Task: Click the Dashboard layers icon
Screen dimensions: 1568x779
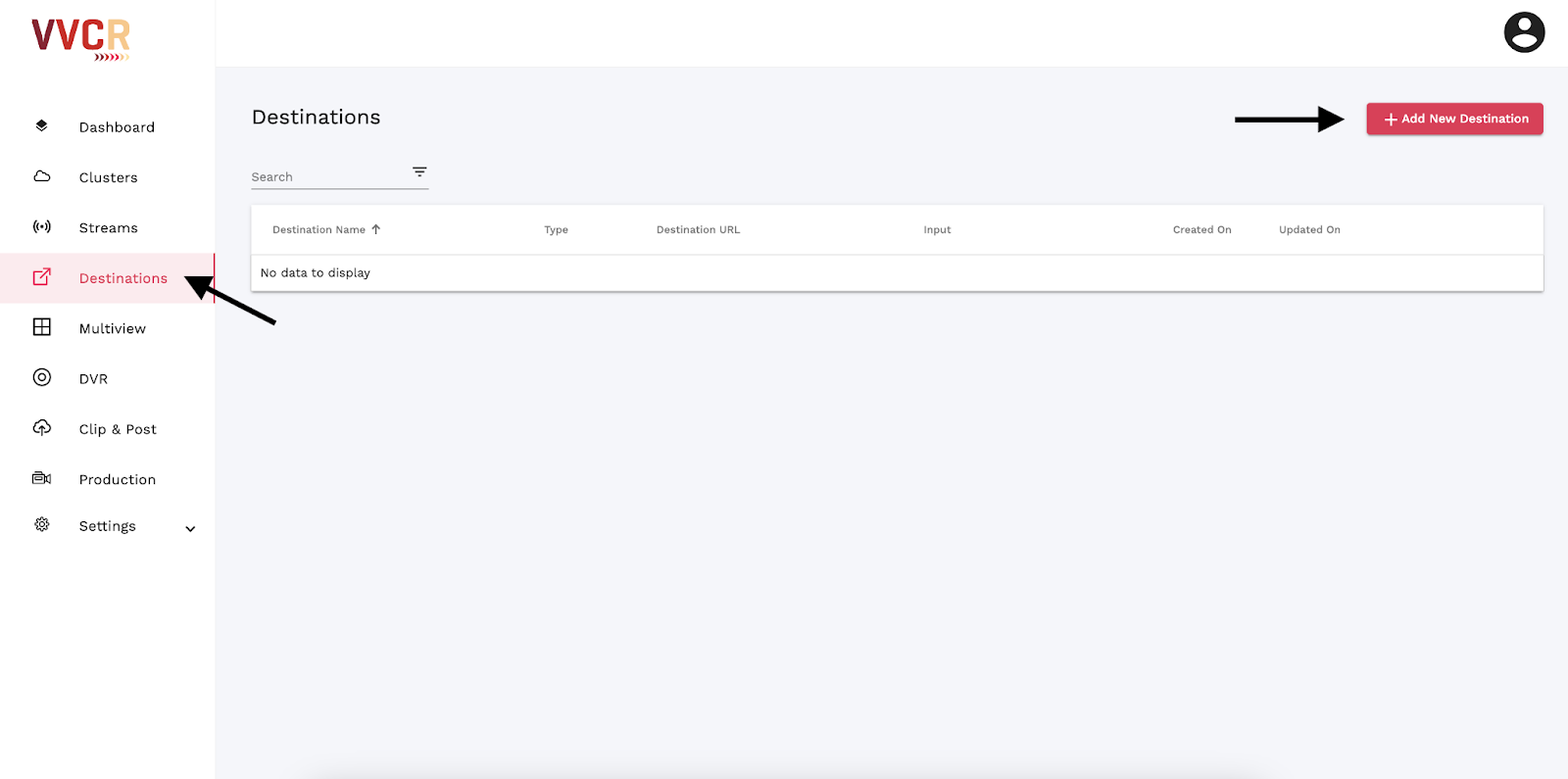Action: click(41, 125)
